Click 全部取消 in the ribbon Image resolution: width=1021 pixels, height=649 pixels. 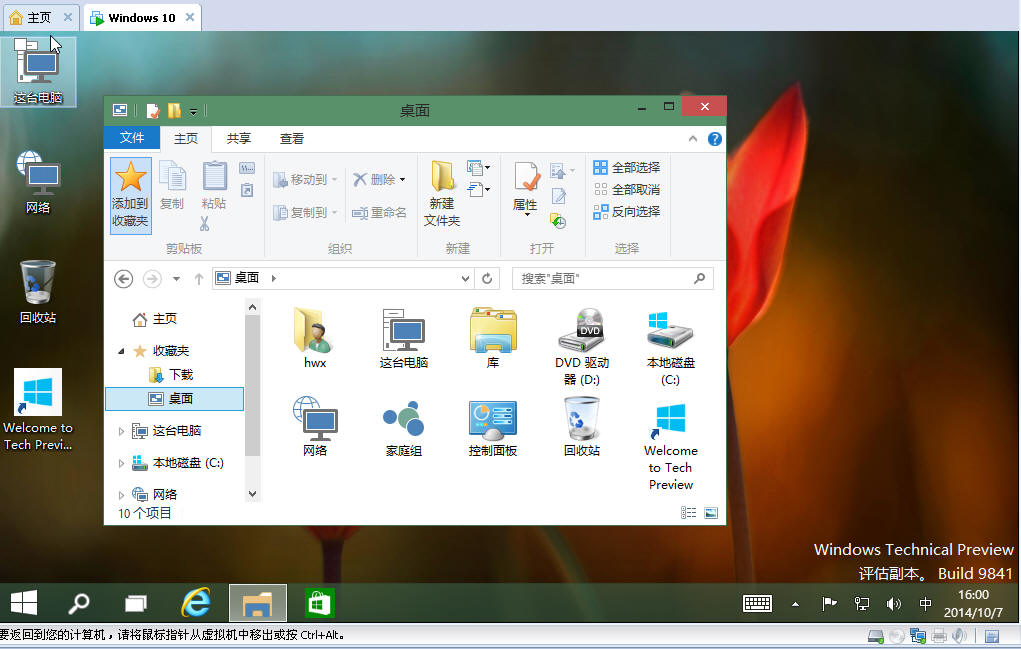[626, 190]
